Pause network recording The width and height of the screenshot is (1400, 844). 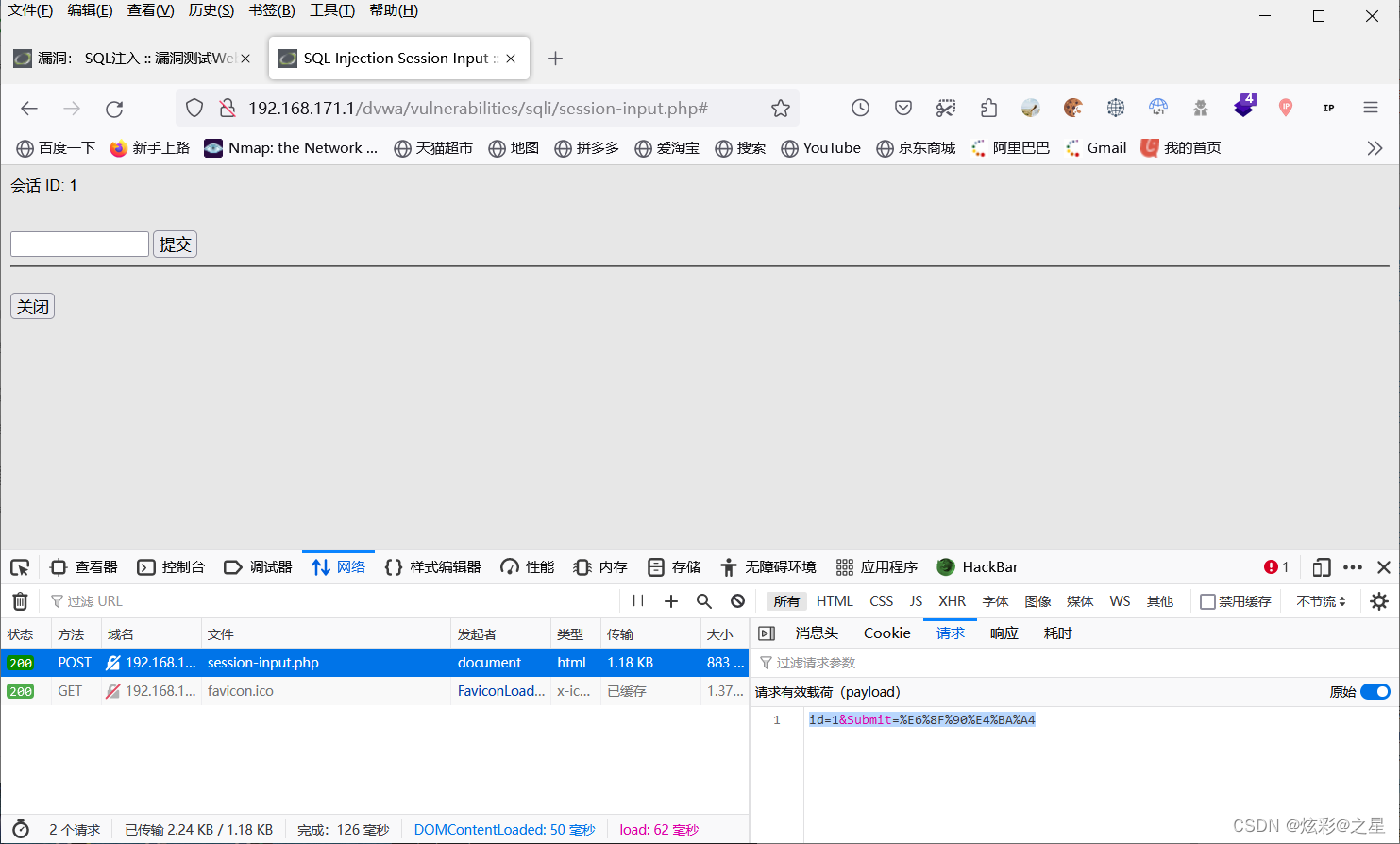pyautogui.click(x=638, y=601)
